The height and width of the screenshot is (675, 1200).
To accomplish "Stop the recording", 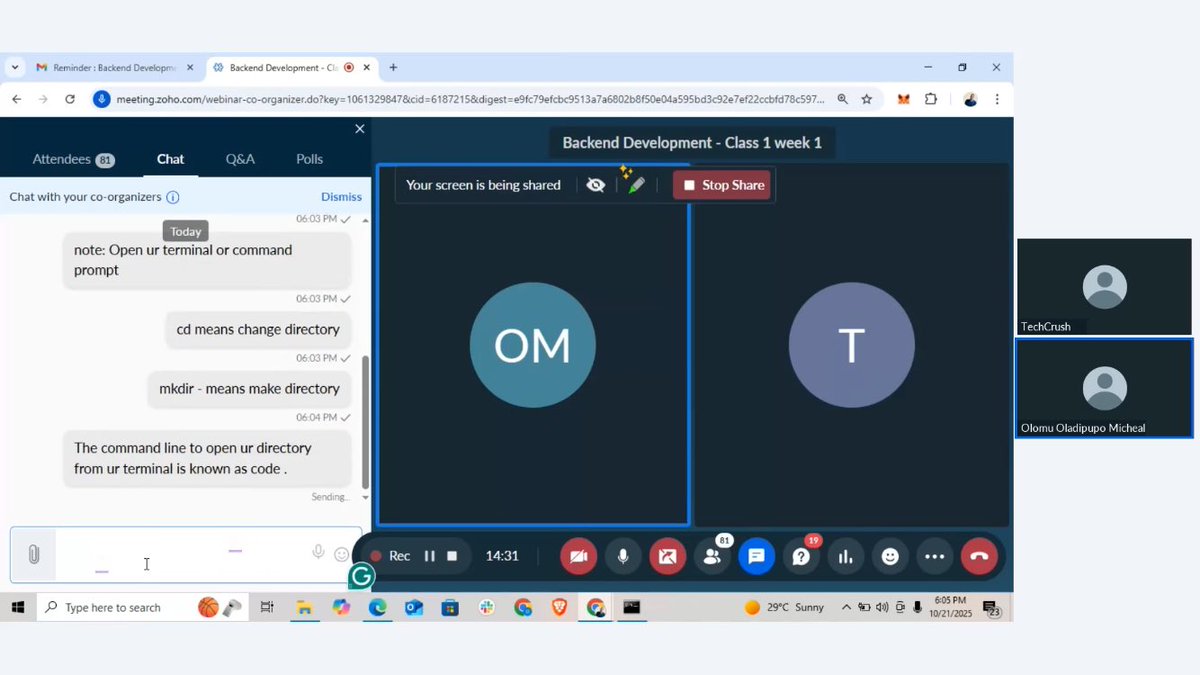I will pos(452,556).
